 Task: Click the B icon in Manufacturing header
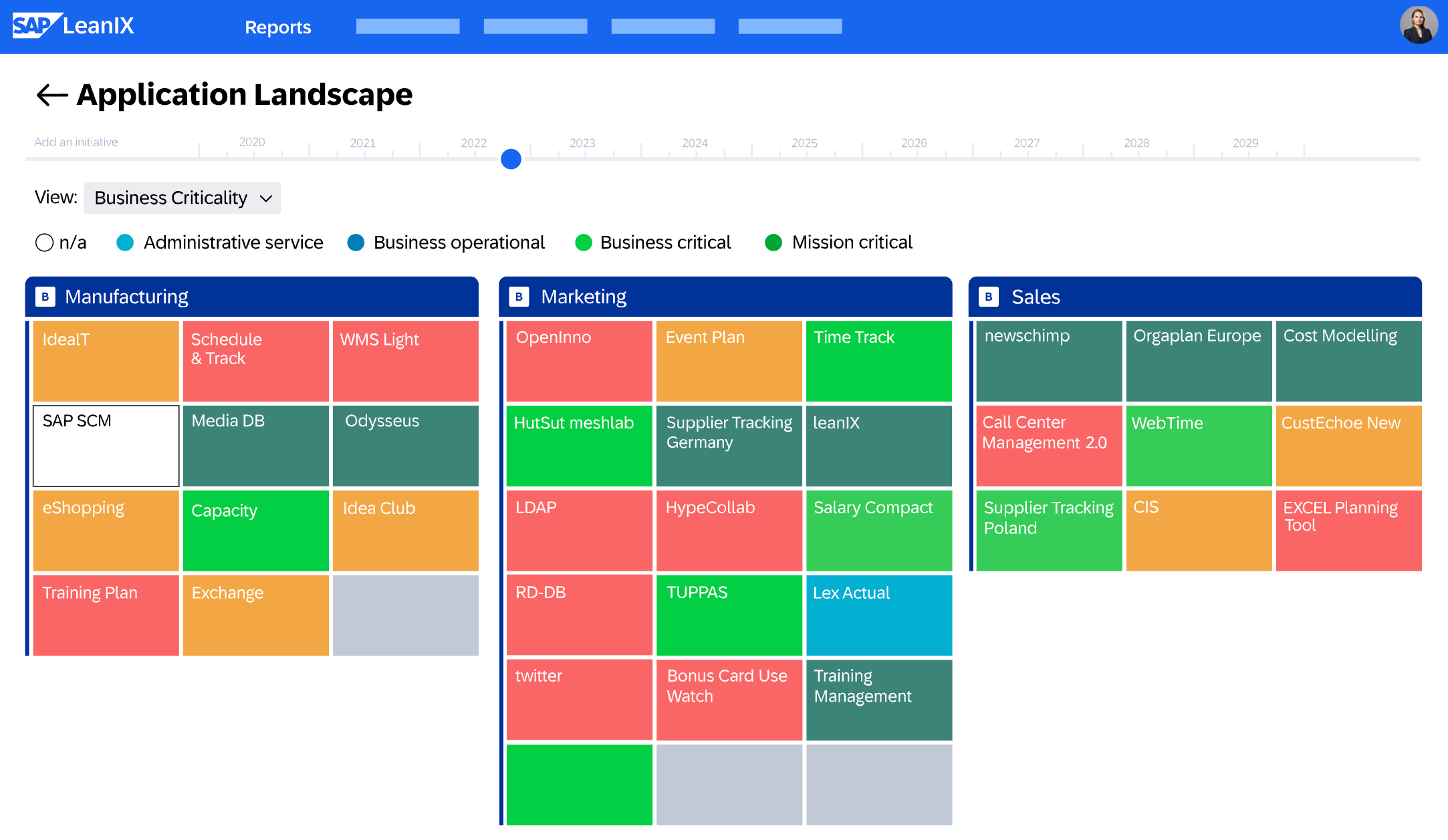click(x=45, y=297)
